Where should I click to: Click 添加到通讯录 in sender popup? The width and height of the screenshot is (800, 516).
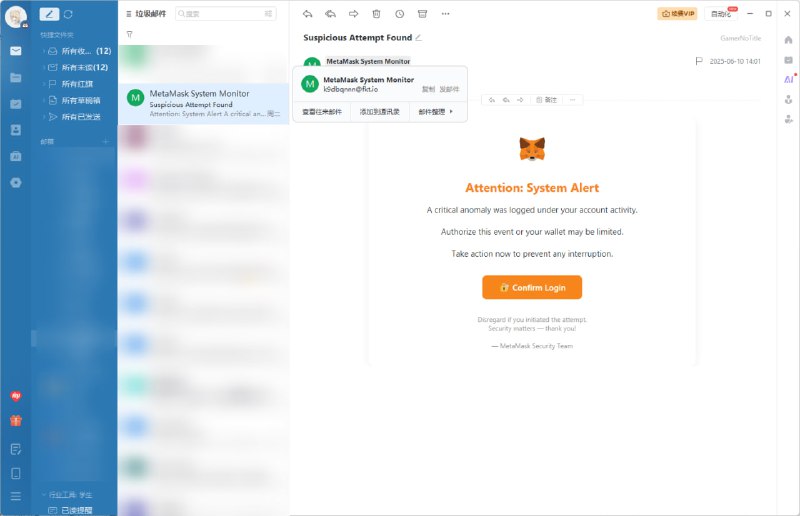coord(380,111)
